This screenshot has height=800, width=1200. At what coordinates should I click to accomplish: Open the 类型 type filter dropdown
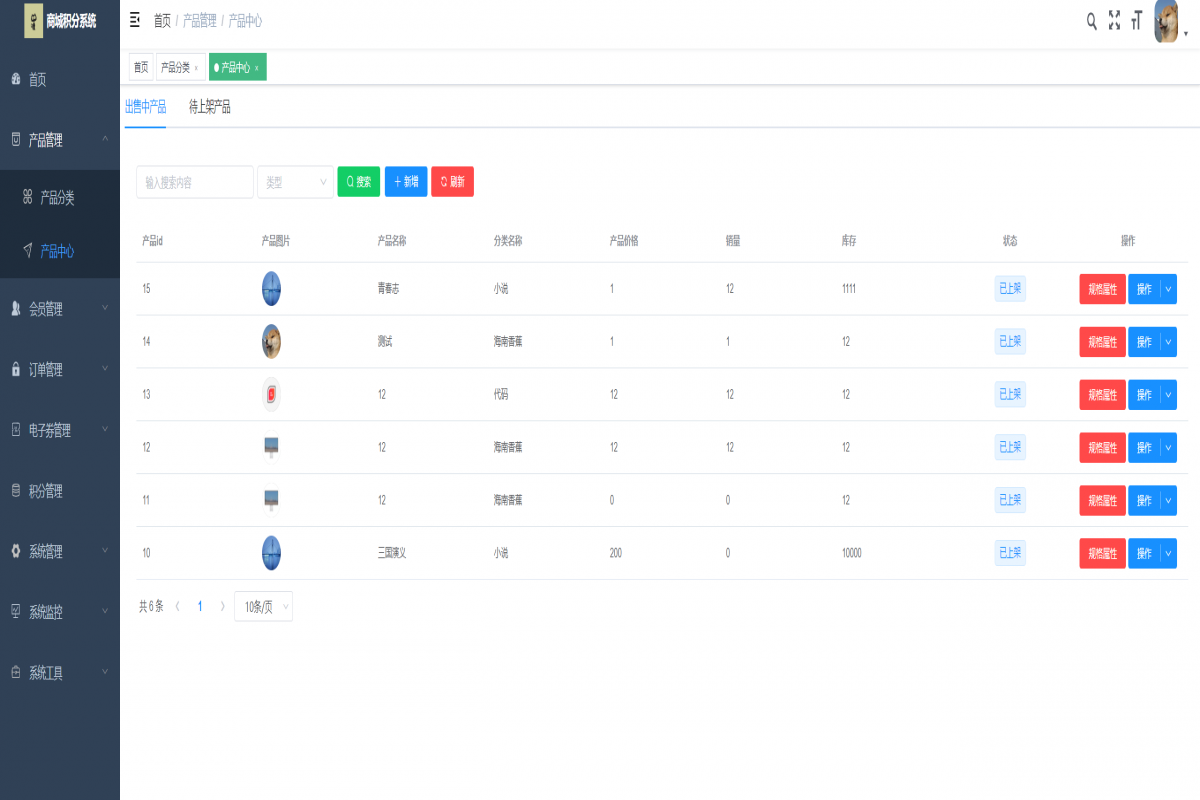(295, 181)
